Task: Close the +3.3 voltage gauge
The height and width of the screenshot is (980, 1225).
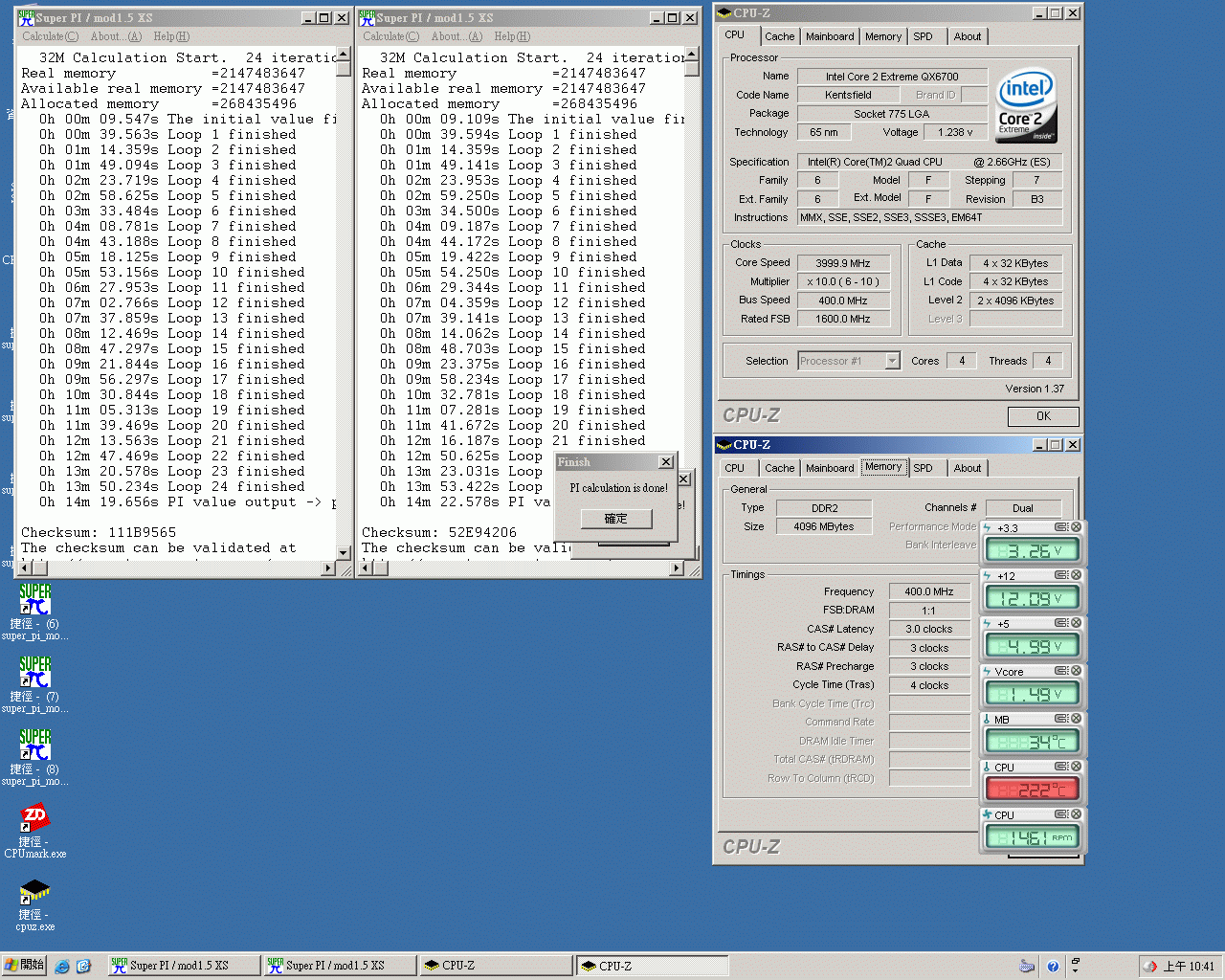Action: point(1076,527)
